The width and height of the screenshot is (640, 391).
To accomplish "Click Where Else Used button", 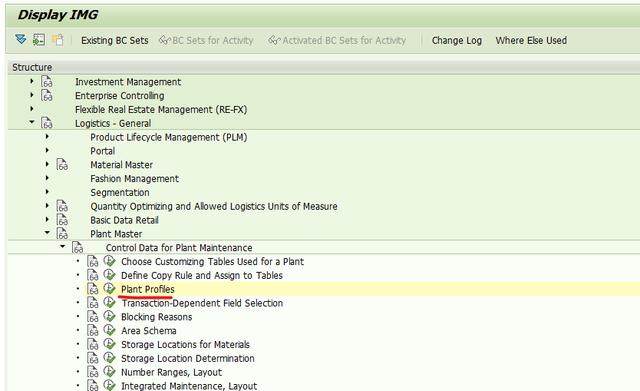I will tap(531, 40).
